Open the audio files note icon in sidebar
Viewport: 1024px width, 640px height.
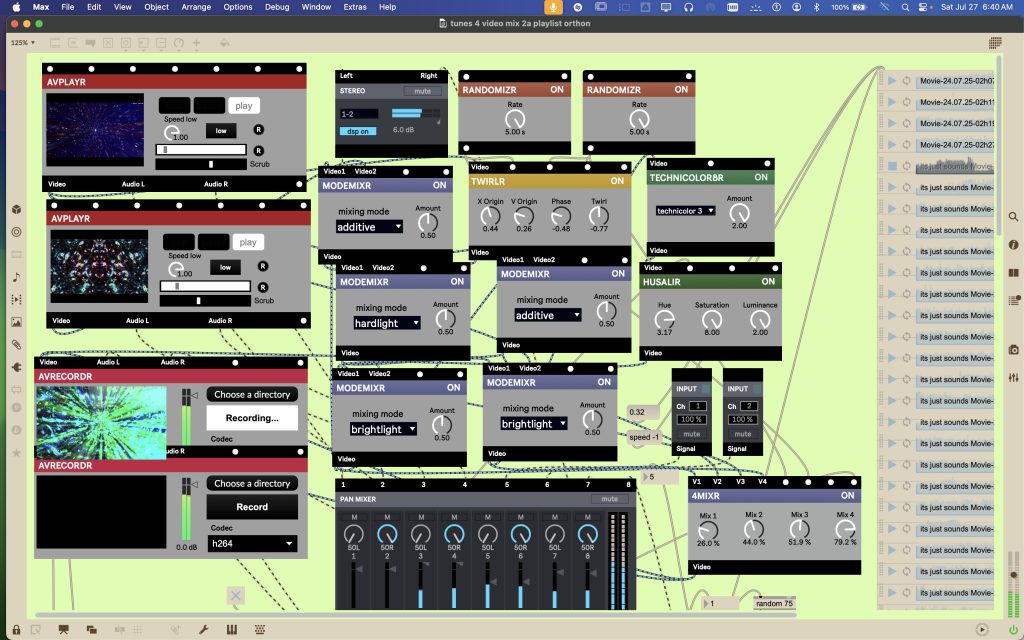[16, 277]
